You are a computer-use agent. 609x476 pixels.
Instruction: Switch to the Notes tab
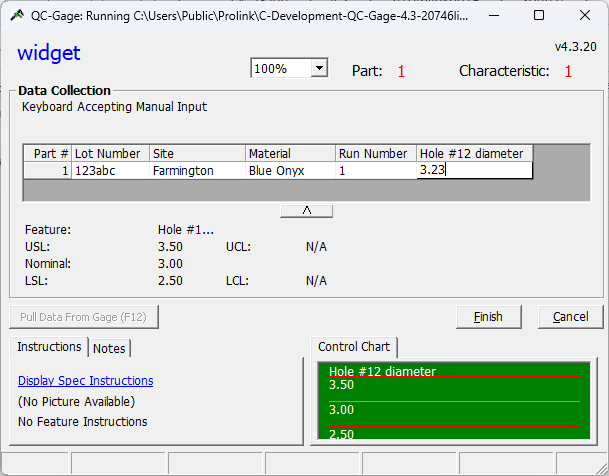click(x=109, y=348)
